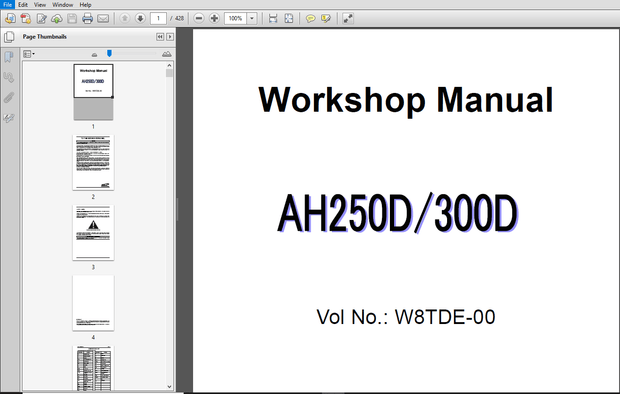Open the View menu
This screenshot has width=620, height=394.
(x=40, y=5)
